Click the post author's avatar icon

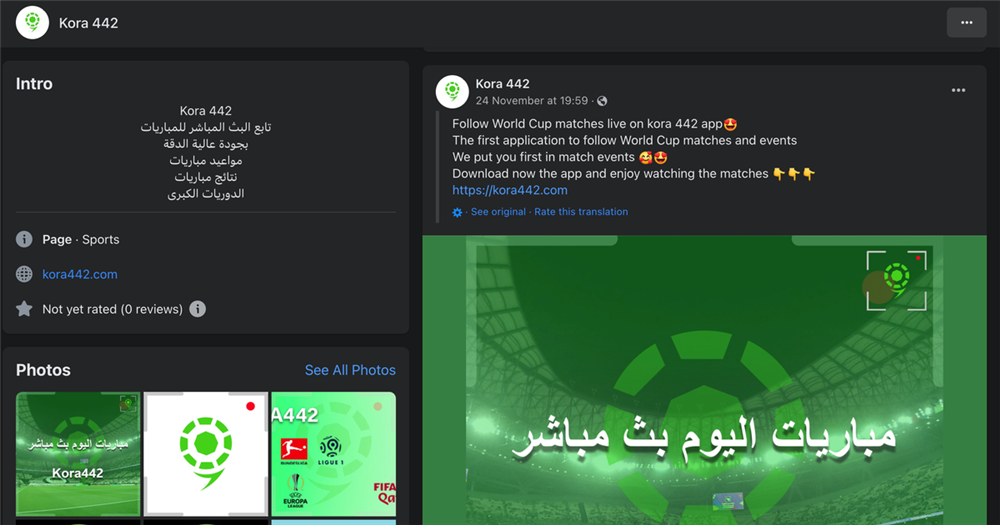click(x=452, y=92)
